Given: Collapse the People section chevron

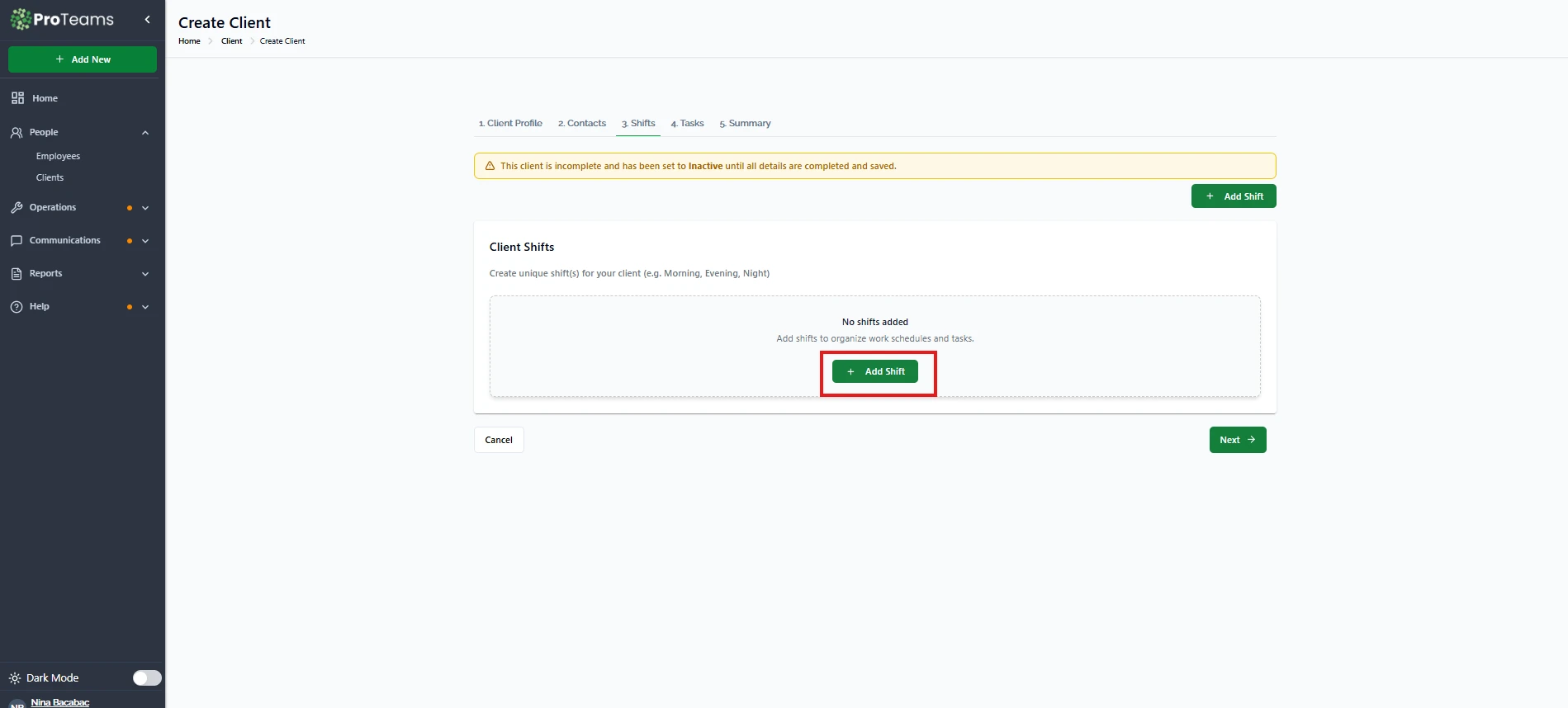Looking at the screenshot, I should (x=145, y=133).
